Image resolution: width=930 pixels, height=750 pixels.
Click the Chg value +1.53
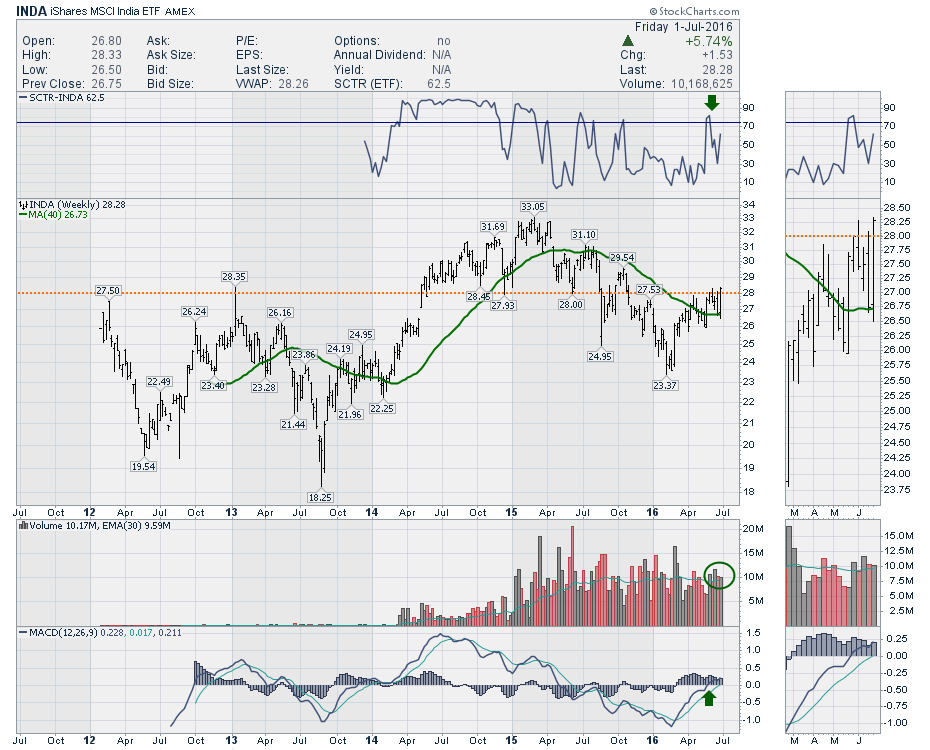(717, 55)
